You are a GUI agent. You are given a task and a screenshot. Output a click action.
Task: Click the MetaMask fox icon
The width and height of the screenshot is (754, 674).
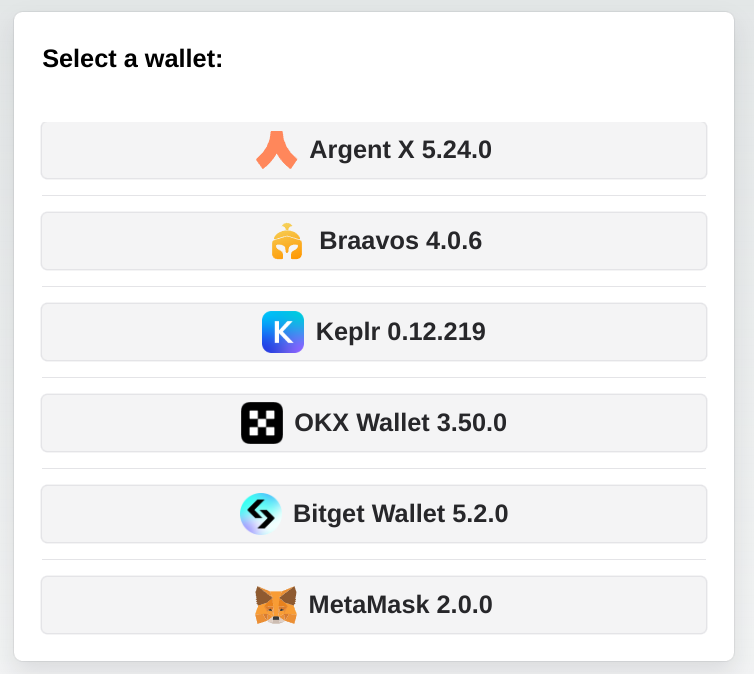point(276,605)
